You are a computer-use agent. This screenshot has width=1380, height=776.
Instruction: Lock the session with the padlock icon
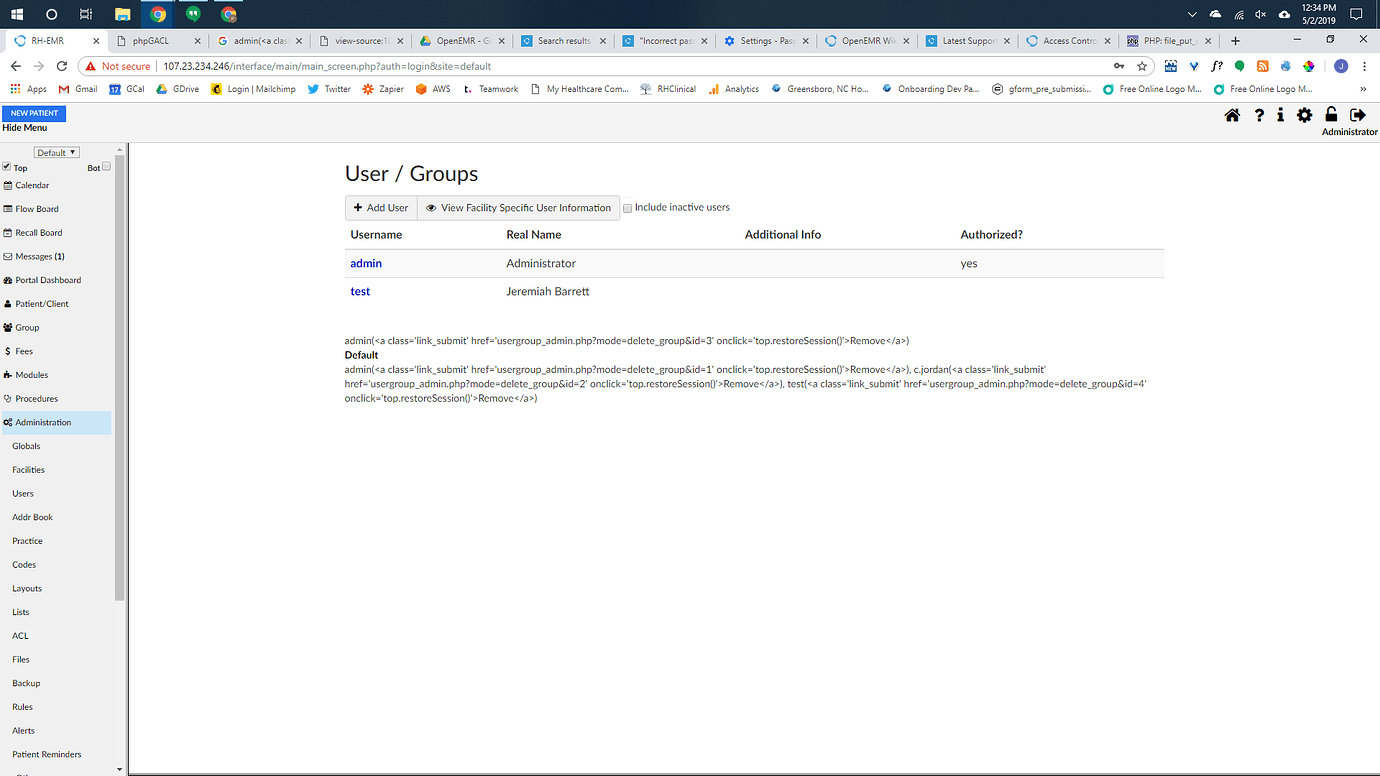point(1331,114)
